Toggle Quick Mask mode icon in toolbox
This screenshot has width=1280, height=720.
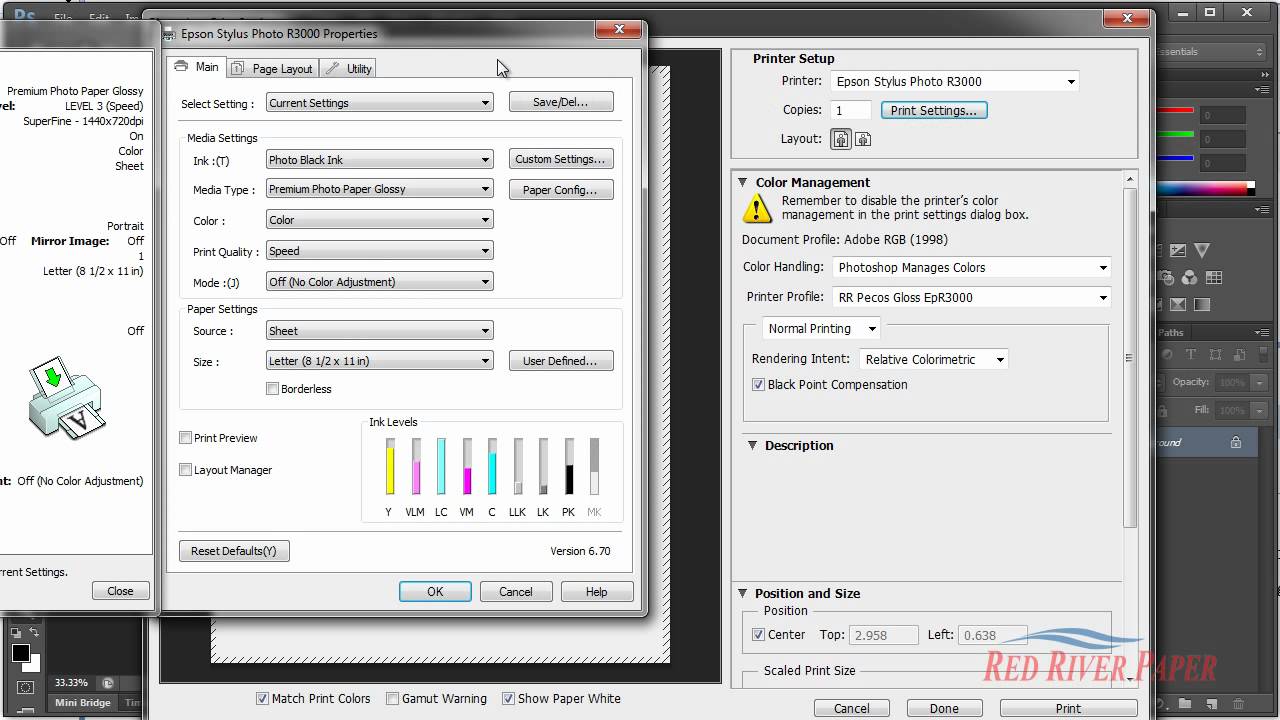click(26, 687)
